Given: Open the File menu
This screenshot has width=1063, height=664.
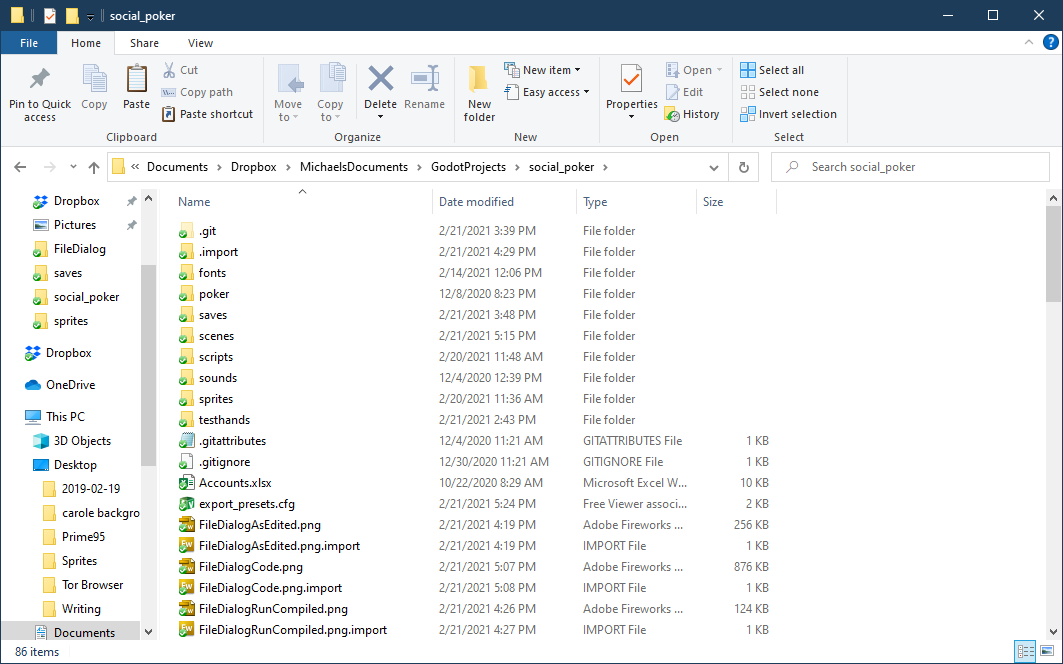Looking at the screenshot, I should click(x=29, y=43).
